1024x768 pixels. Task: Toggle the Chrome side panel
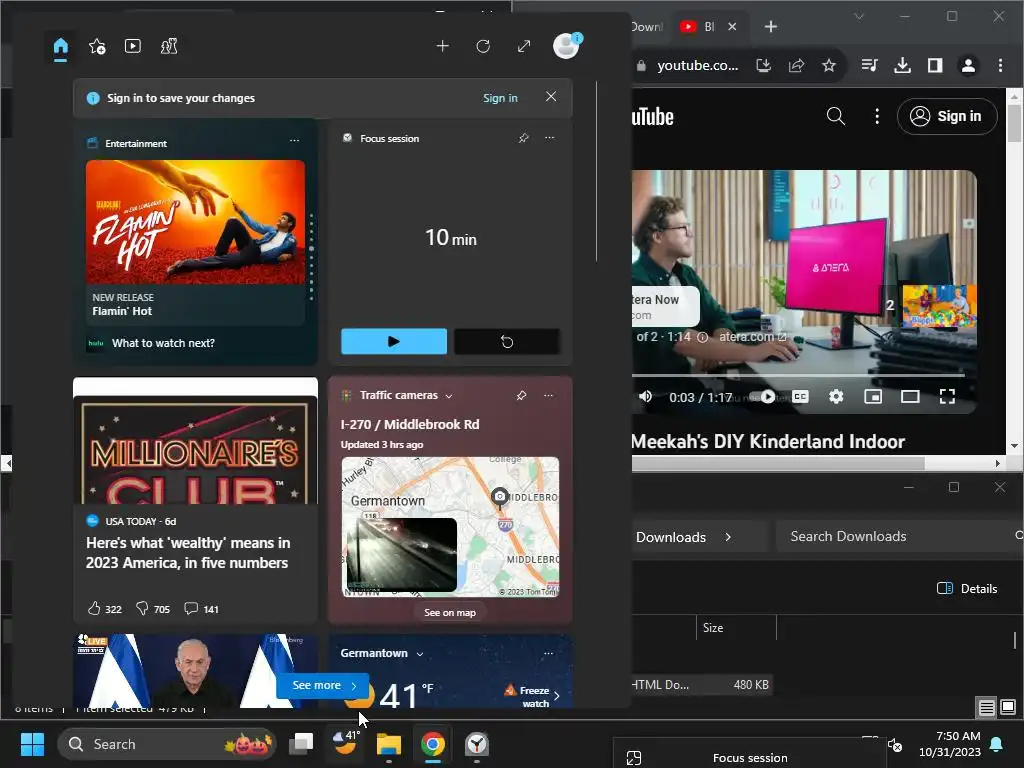935,65
